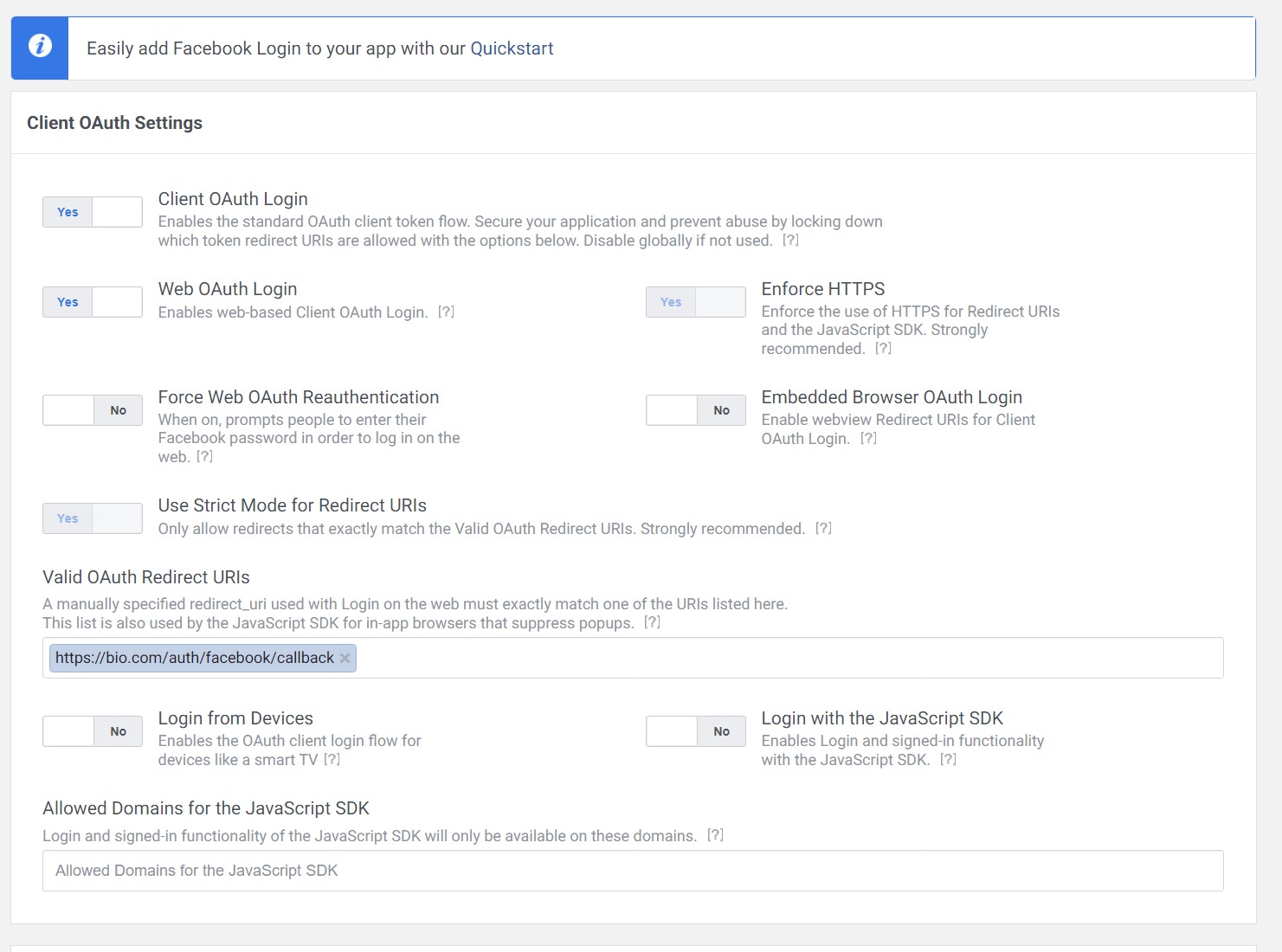Open help icon for Enforce HTTPS
The image size is (1282, 952).
pyautogui.click(x=883, y=348)
